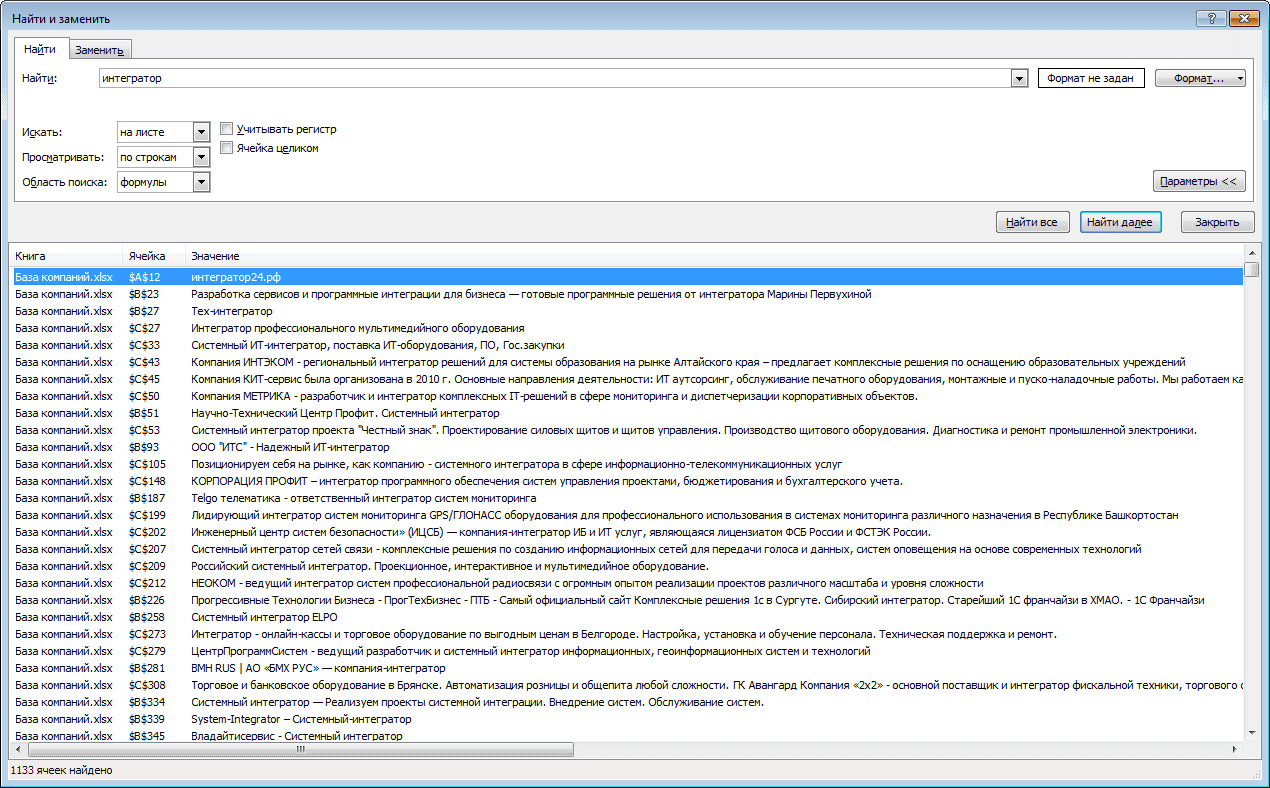Screen dimensions: 1270x788
Task: Select result in cell $C$273
Action: pyautogui.click(x=626, y=634)
